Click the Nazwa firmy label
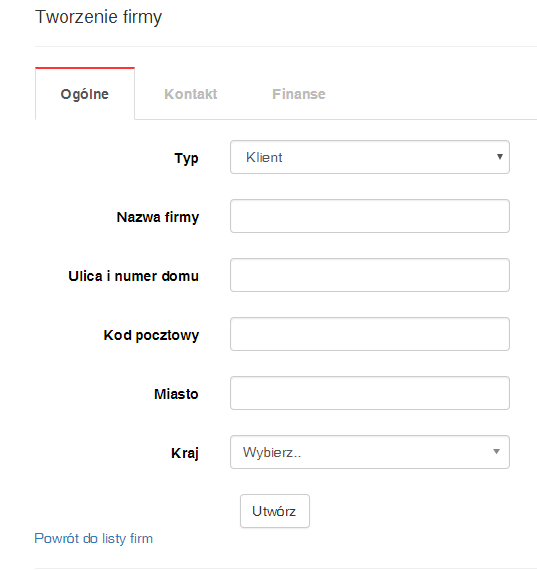The width and height of the screenshot is (537, 570). pyautogui.click(x=158, y=217)
